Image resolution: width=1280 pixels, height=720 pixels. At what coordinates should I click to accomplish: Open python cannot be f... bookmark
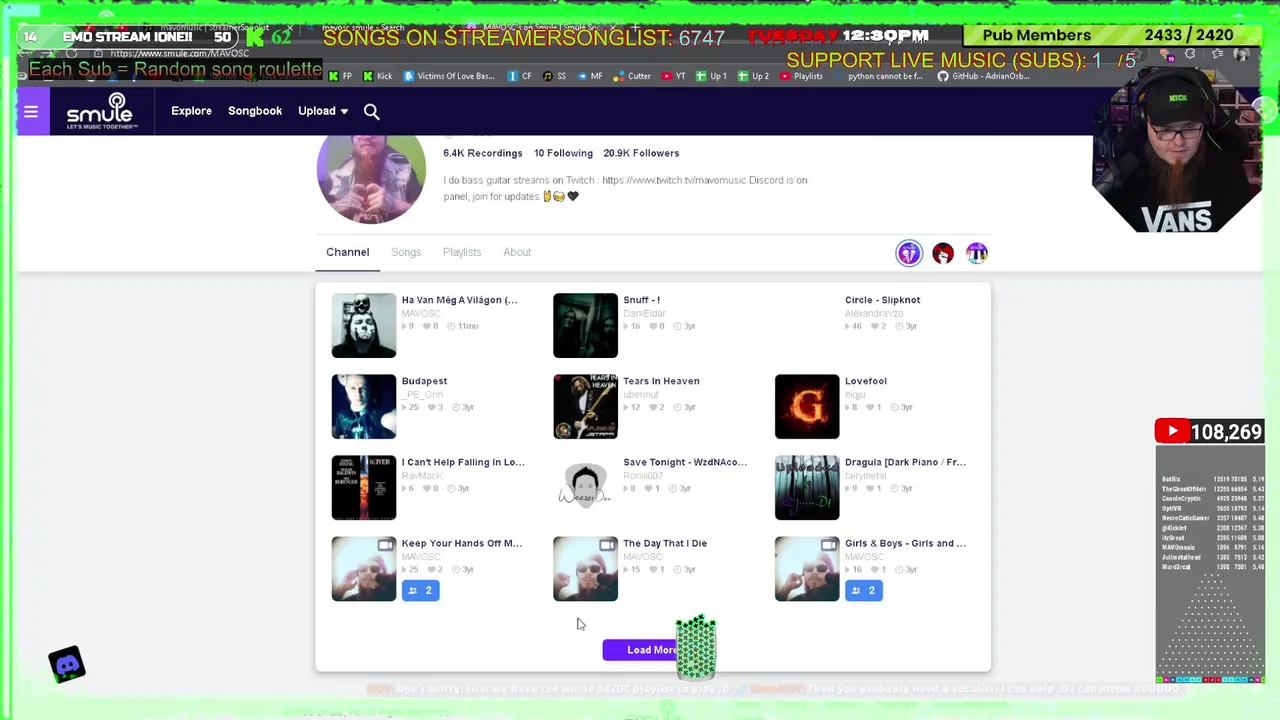[879, 76]
